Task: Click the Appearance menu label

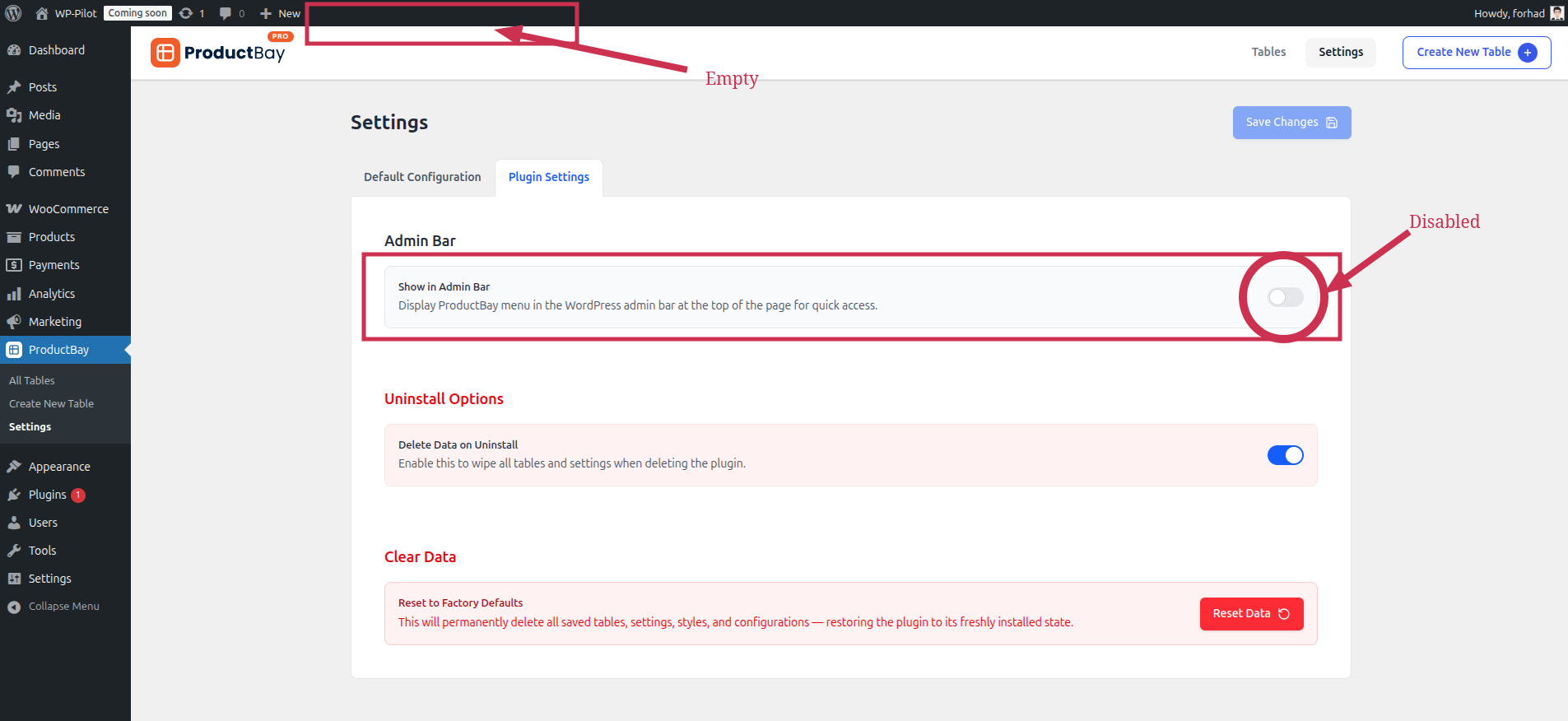Action: (59, 467)
